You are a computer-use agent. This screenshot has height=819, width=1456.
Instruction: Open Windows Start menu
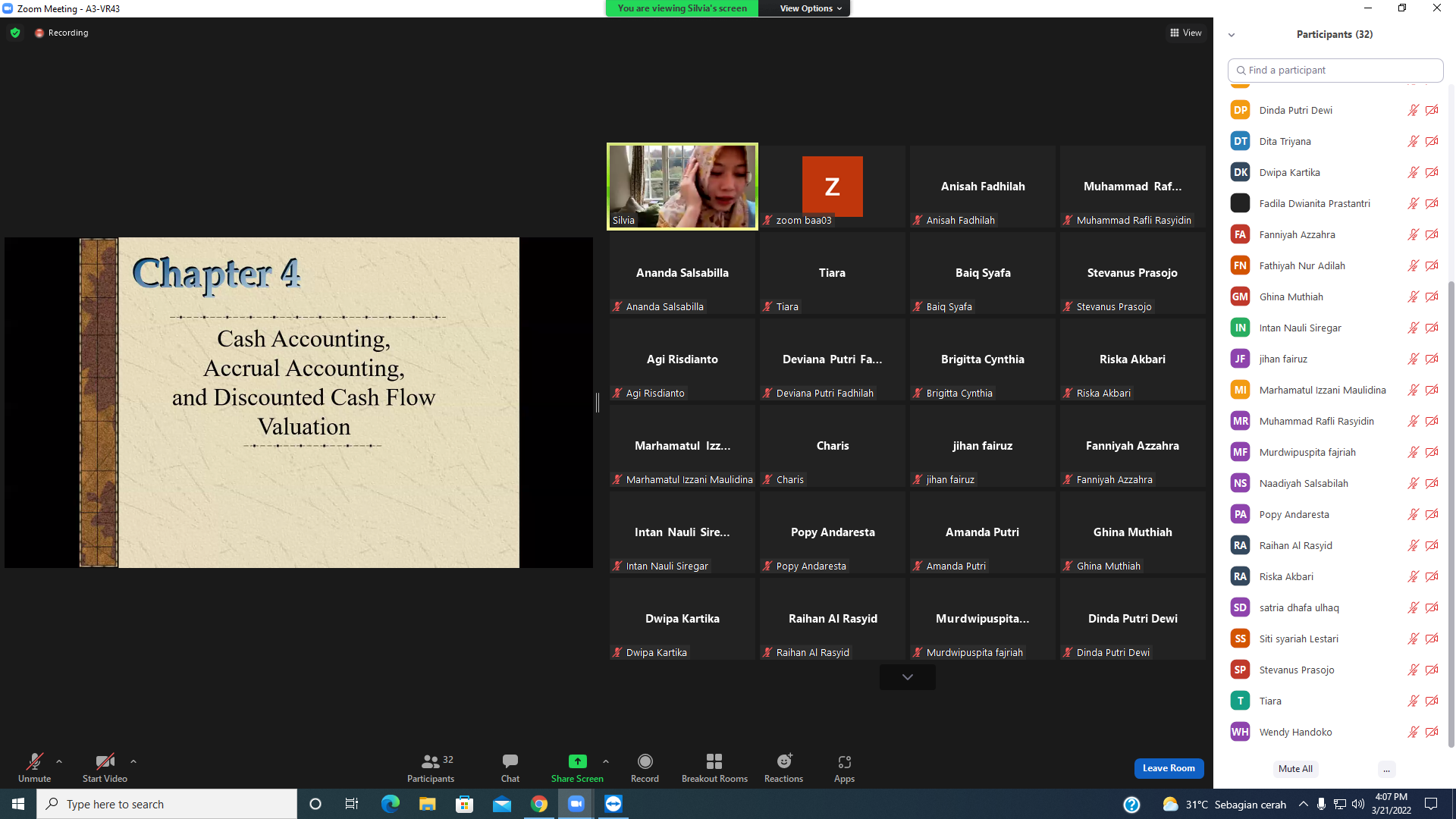click(18, 804)
